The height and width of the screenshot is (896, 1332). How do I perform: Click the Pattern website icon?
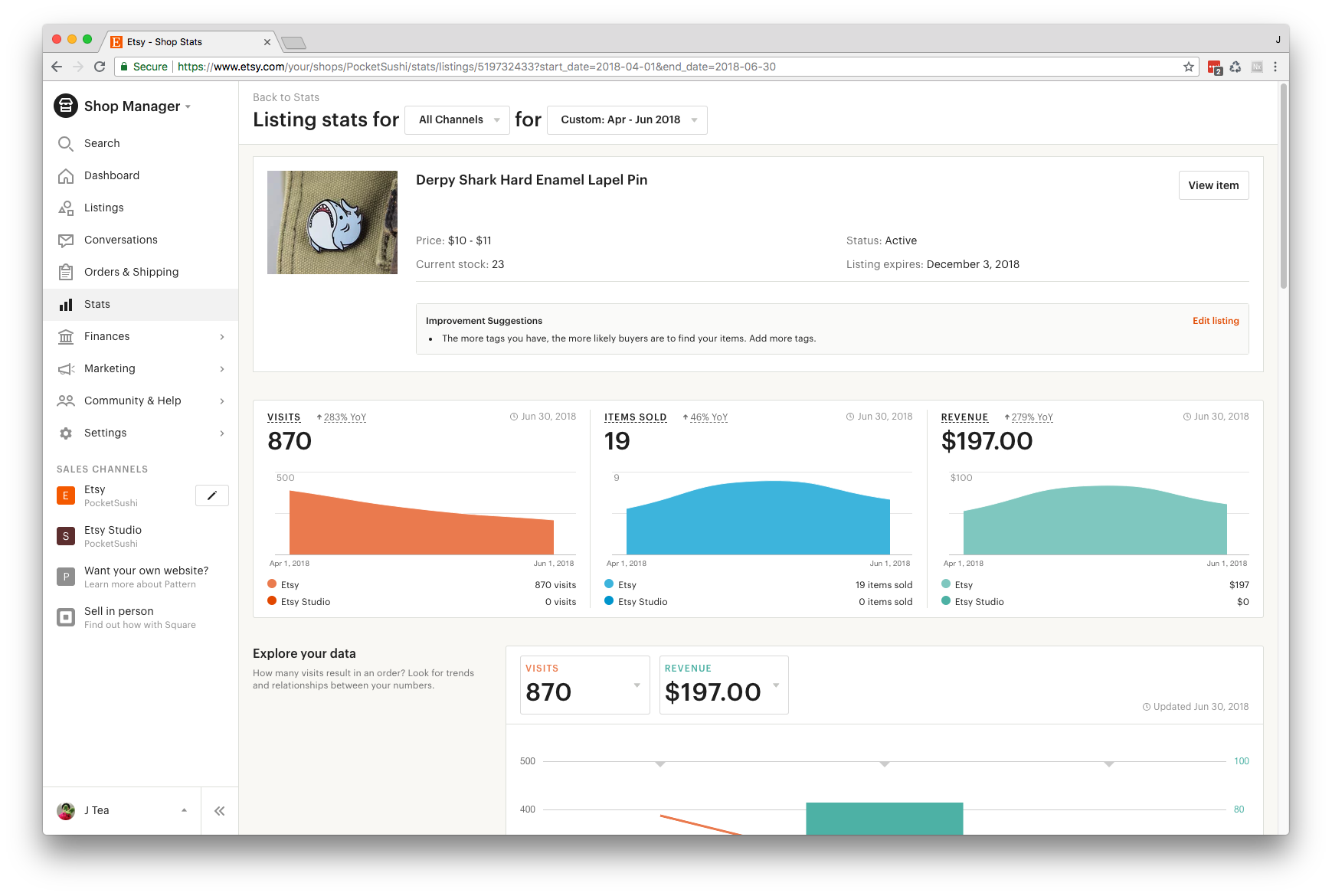click(66, 577)
